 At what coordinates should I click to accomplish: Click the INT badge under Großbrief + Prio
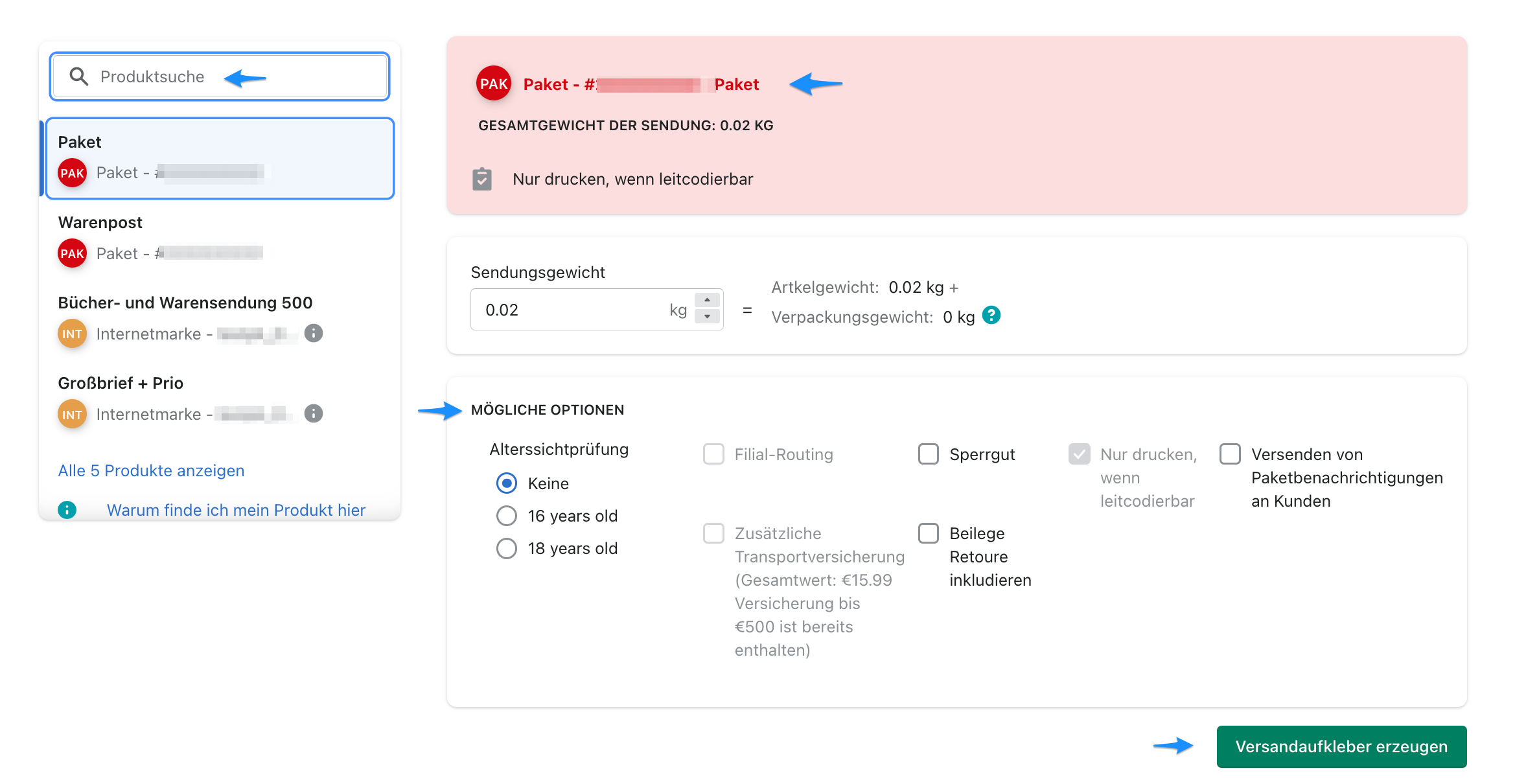(72, 414)
